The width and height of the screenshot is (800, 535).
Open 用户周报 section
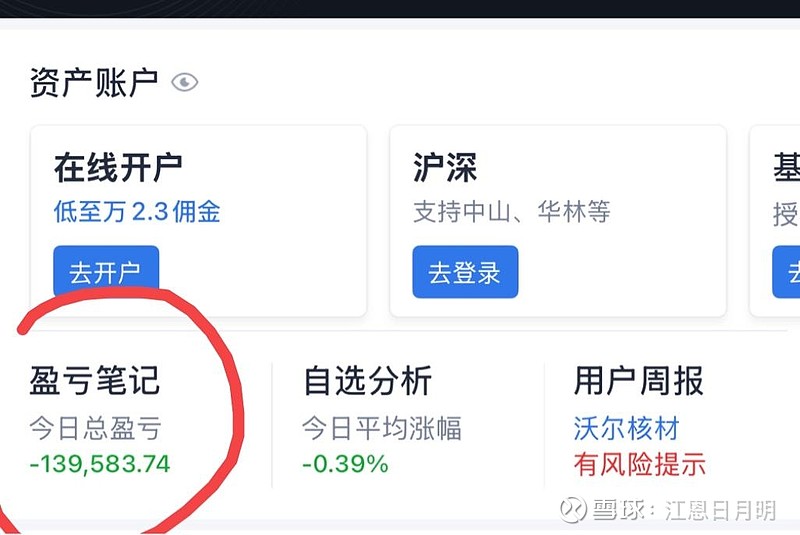pyautogui.click(x=639, y=380)
